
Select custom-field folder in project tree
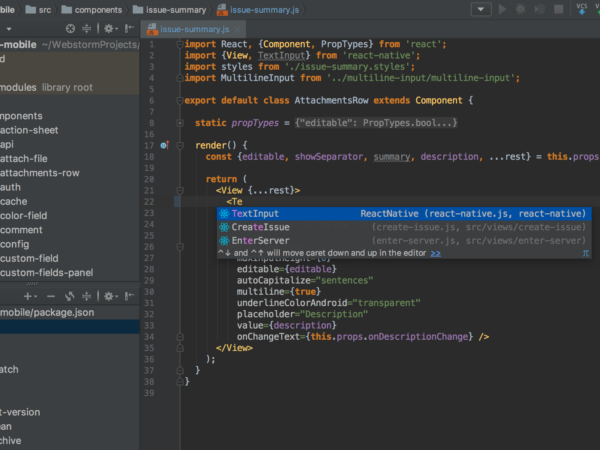coord(29,258)
